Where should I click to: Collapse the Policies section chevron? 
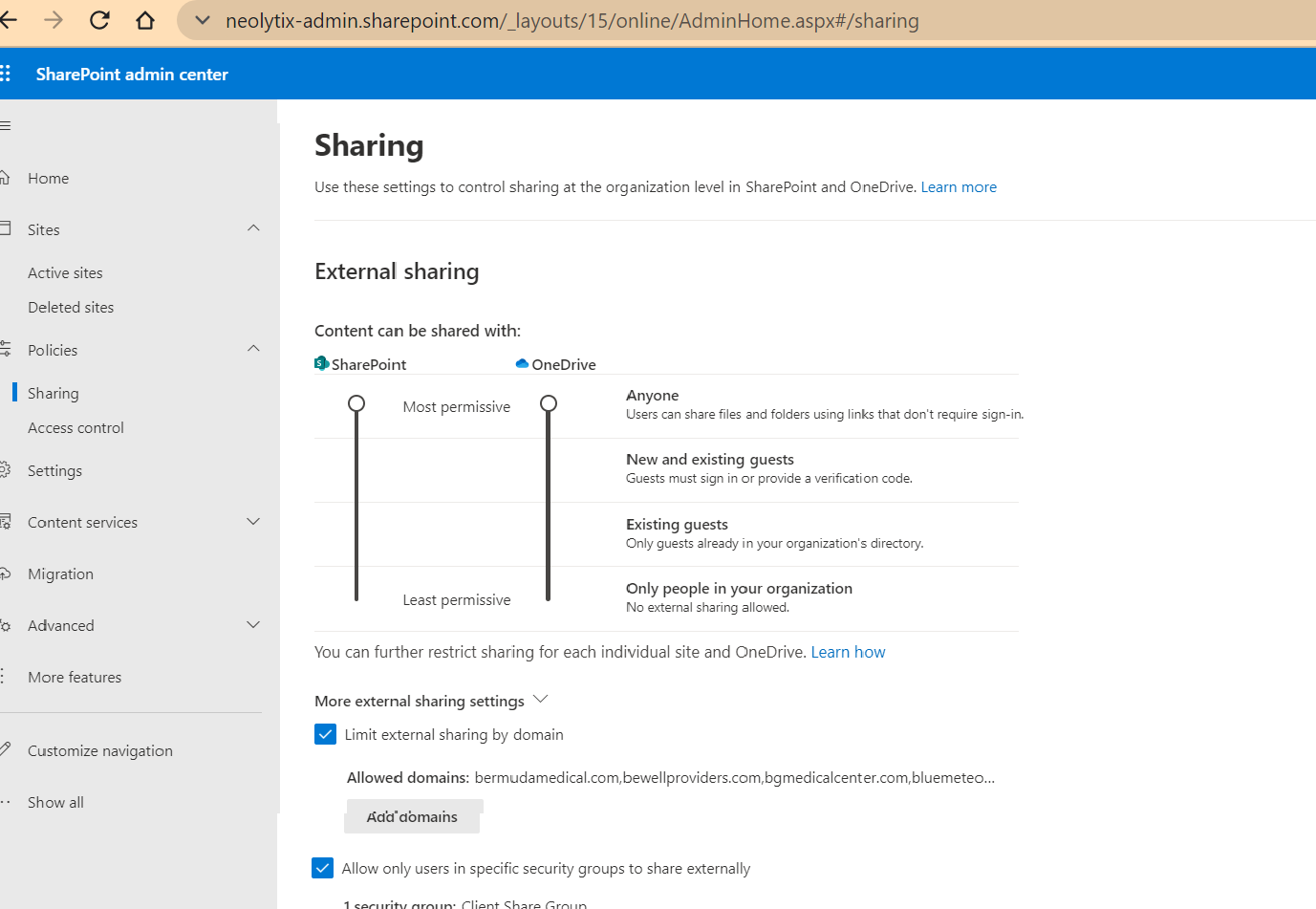(253, 349)
